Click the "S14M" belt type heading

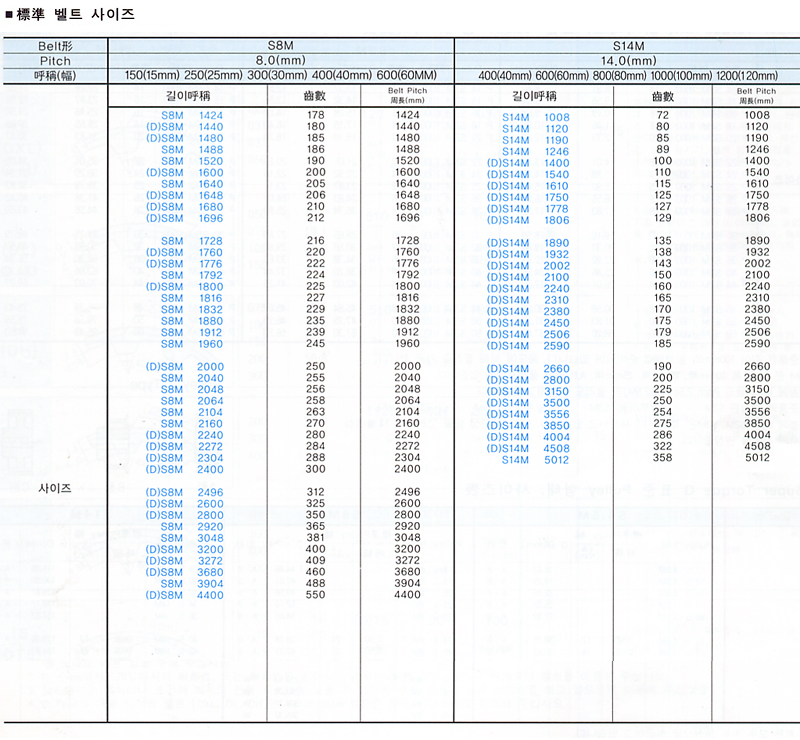[x=629, y=46]
